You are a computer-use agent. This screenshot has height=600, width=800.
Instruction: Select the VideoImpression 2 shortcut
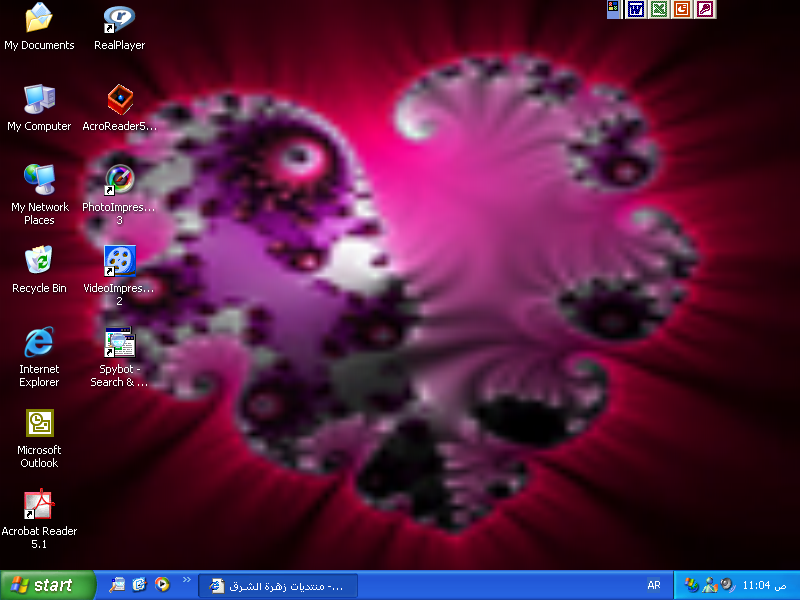point(119,261)
